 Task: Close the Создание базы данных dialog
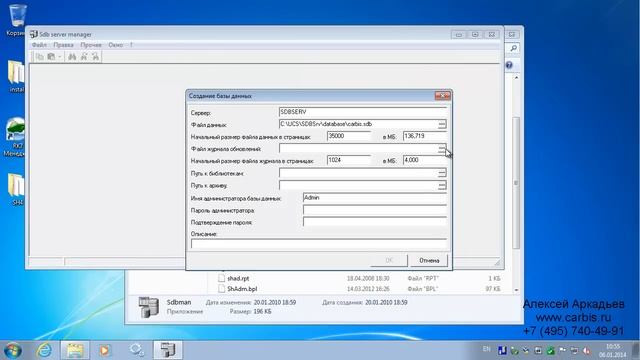[x=442, y=96]
